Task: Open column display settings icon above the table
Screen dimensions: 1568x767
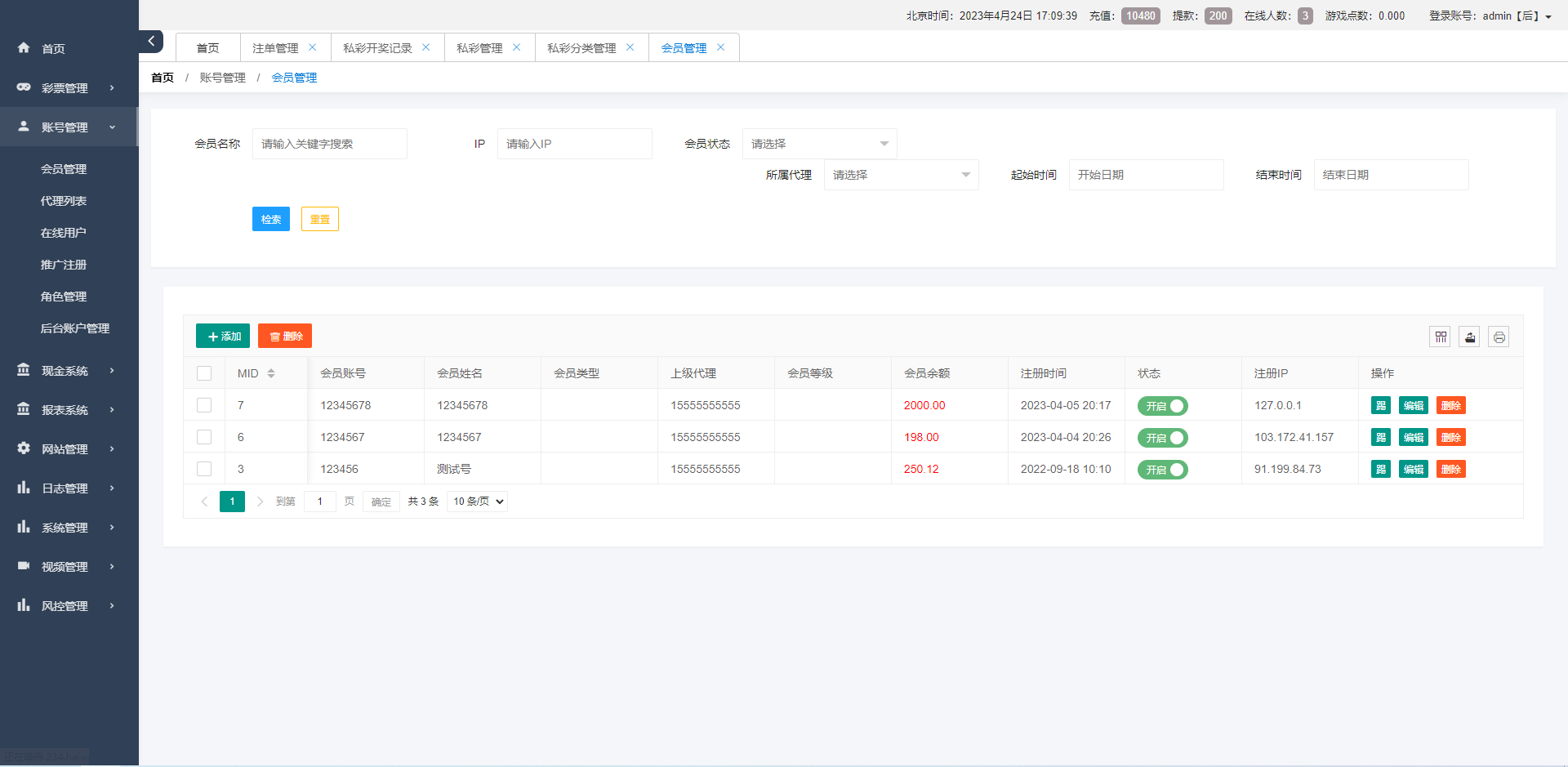Action: click(1440, 336)
